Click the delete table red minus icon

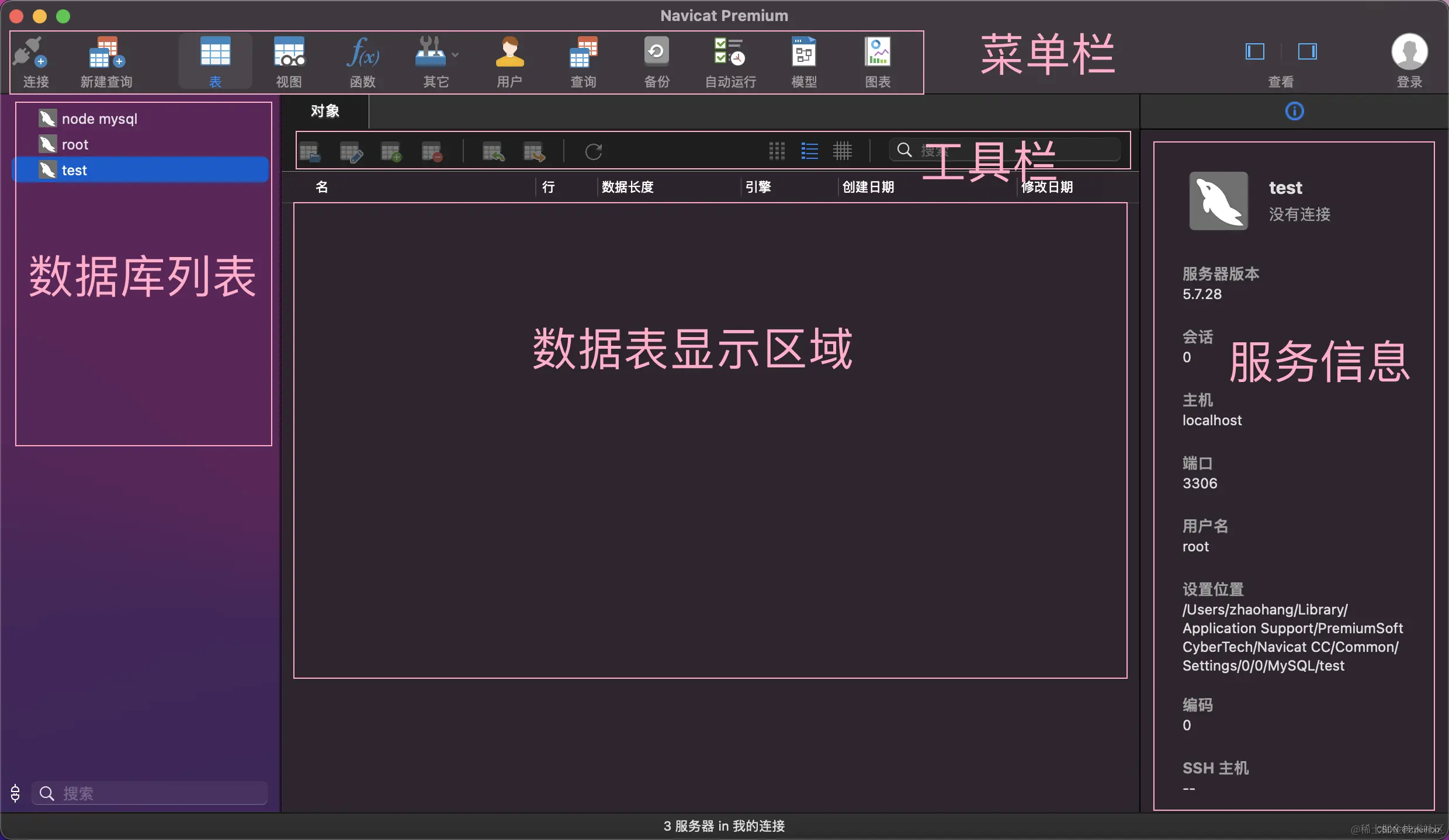432,152
